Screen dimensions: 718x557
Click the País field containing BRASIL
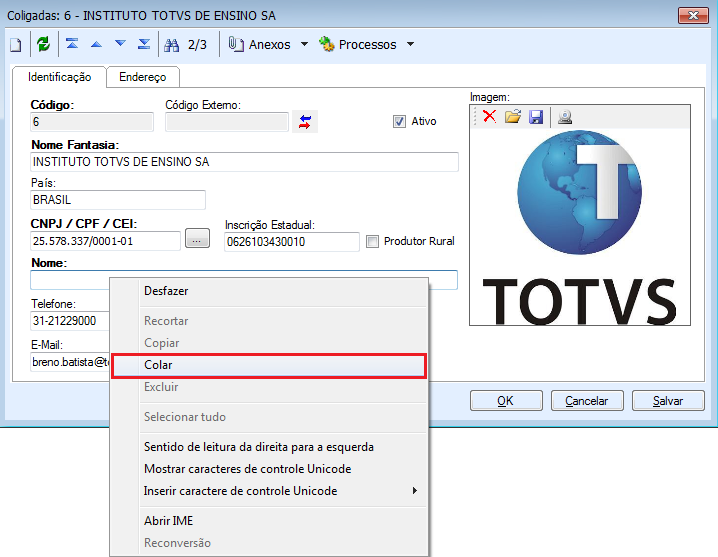118,200
